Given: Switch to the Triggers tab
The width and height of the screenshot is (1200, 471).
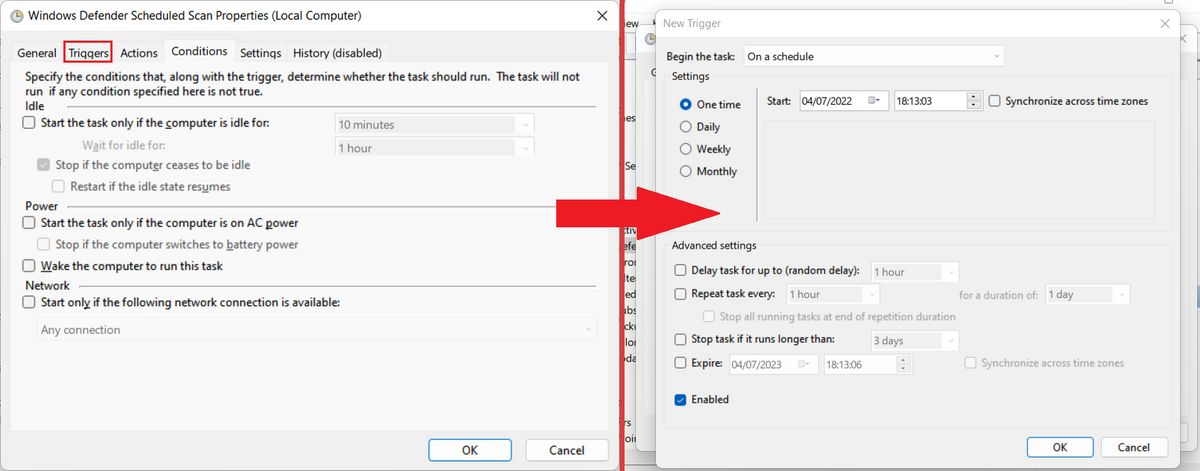Looking at the screenshot, I should (88, 53).
